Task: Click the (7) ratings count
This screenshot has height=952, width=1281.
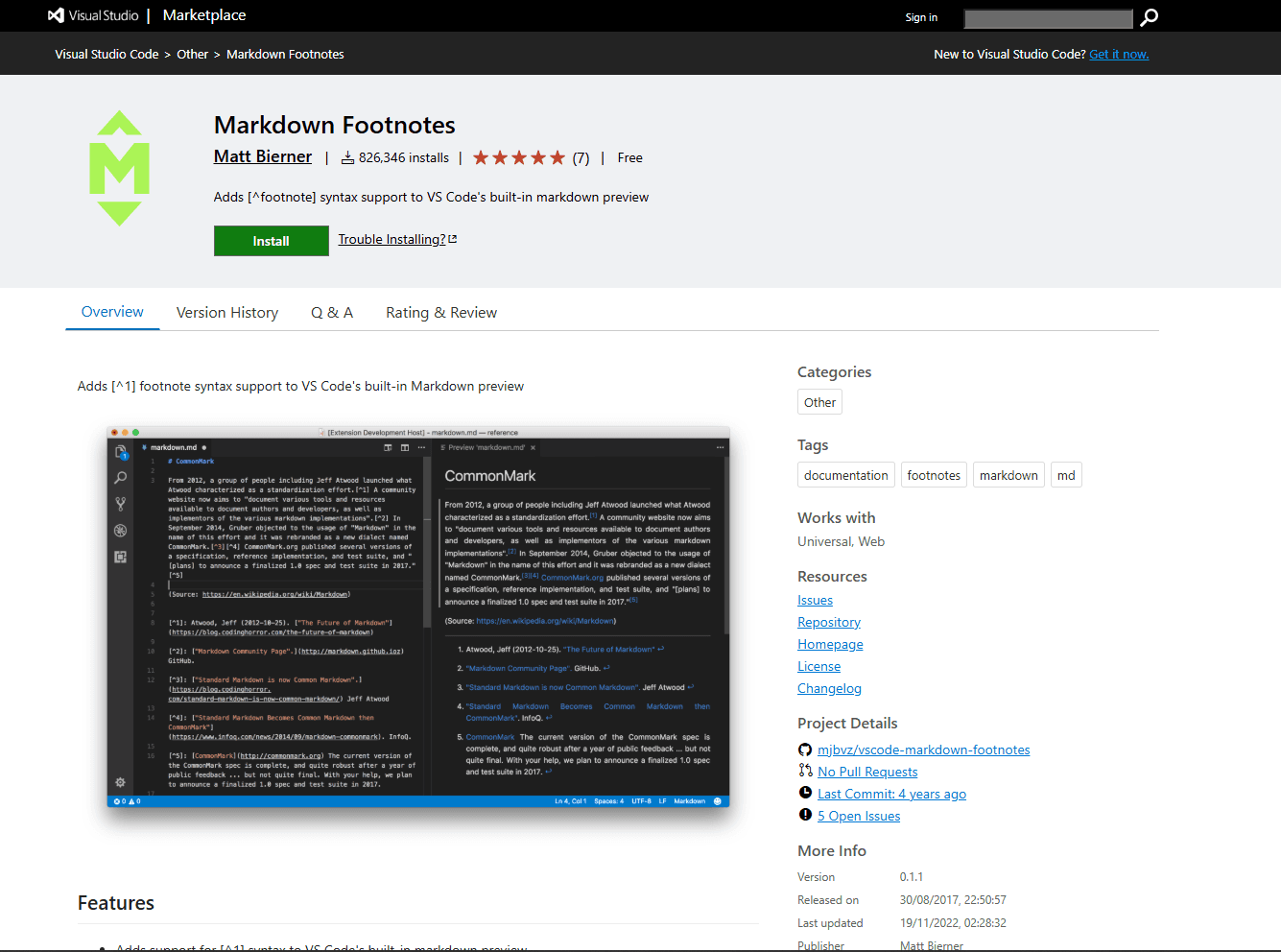Action: pos(581,158)
